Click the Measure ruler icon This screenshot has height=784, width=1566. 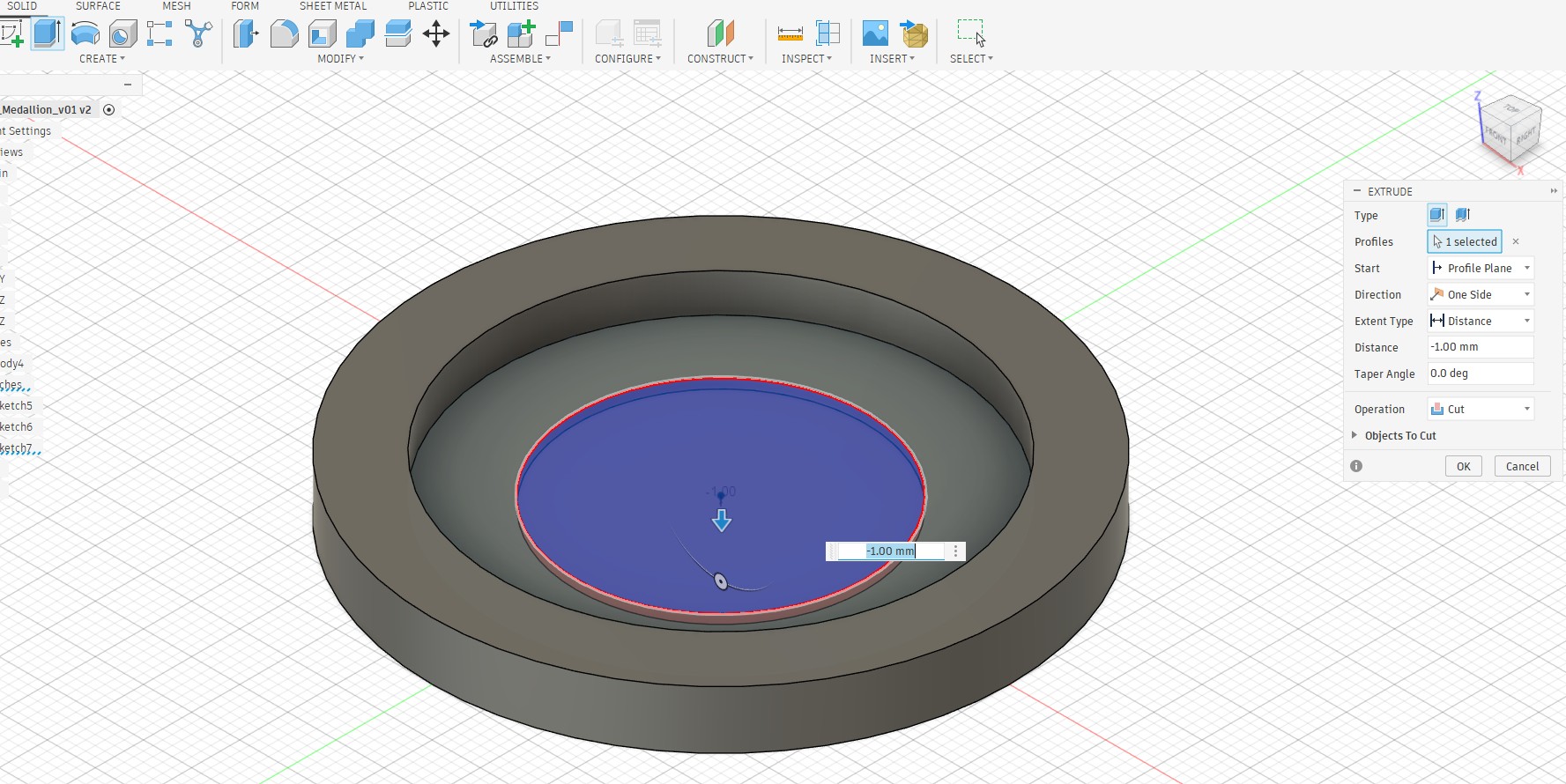click(x=790, y=34)
